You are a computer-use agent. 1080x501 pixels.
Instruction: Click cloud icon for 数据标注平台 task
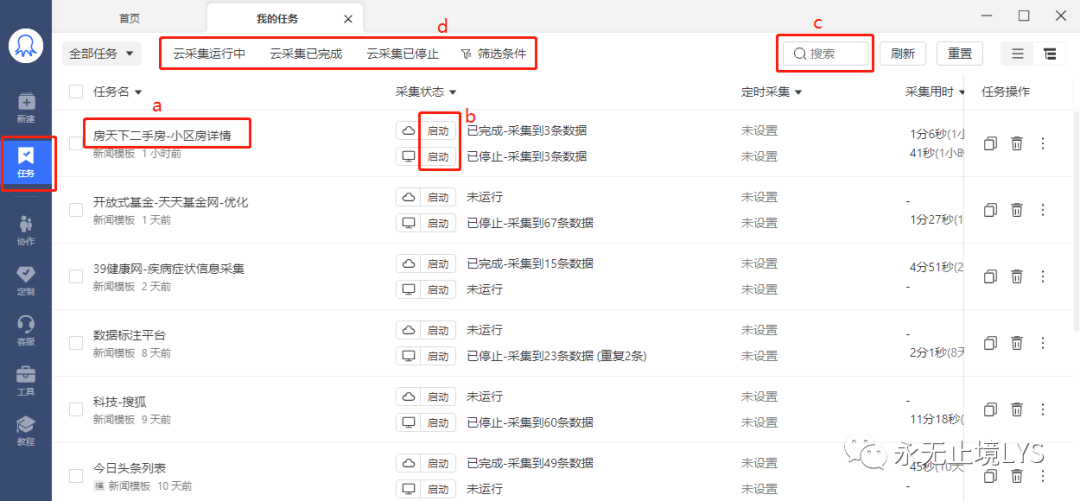point(408,330)
